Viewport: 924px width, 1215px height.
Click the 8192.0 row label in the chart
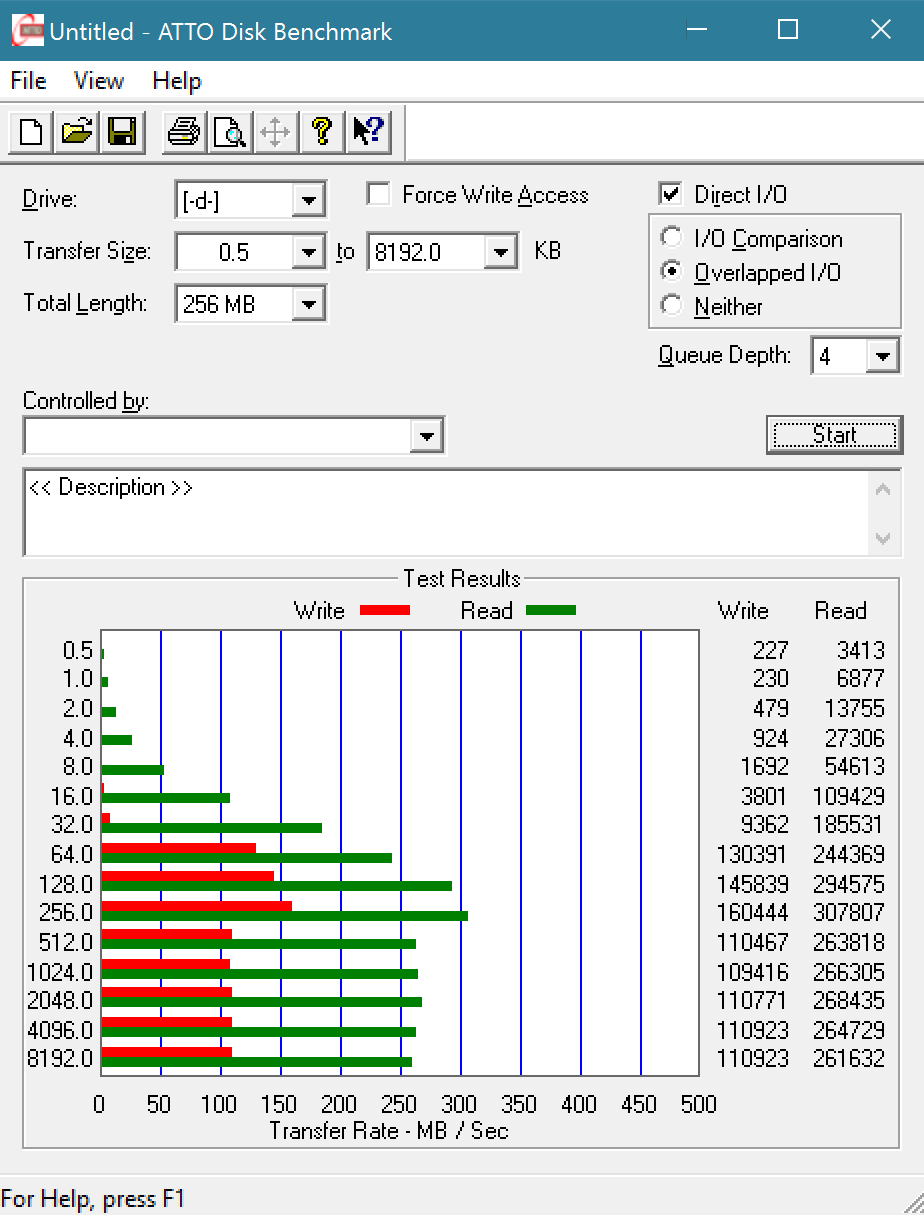60,1058
